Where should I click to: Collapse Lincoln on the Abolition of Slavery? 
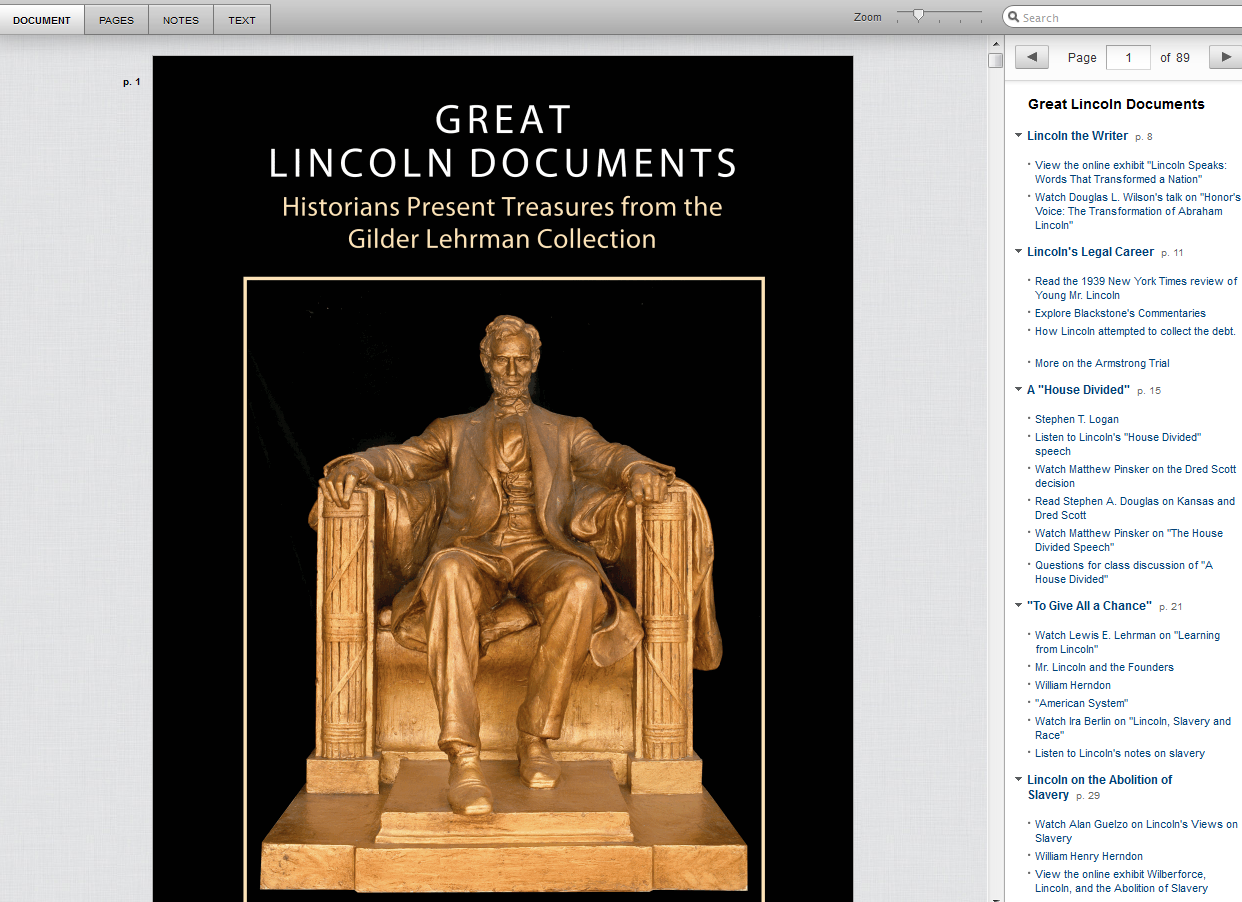1018,780
